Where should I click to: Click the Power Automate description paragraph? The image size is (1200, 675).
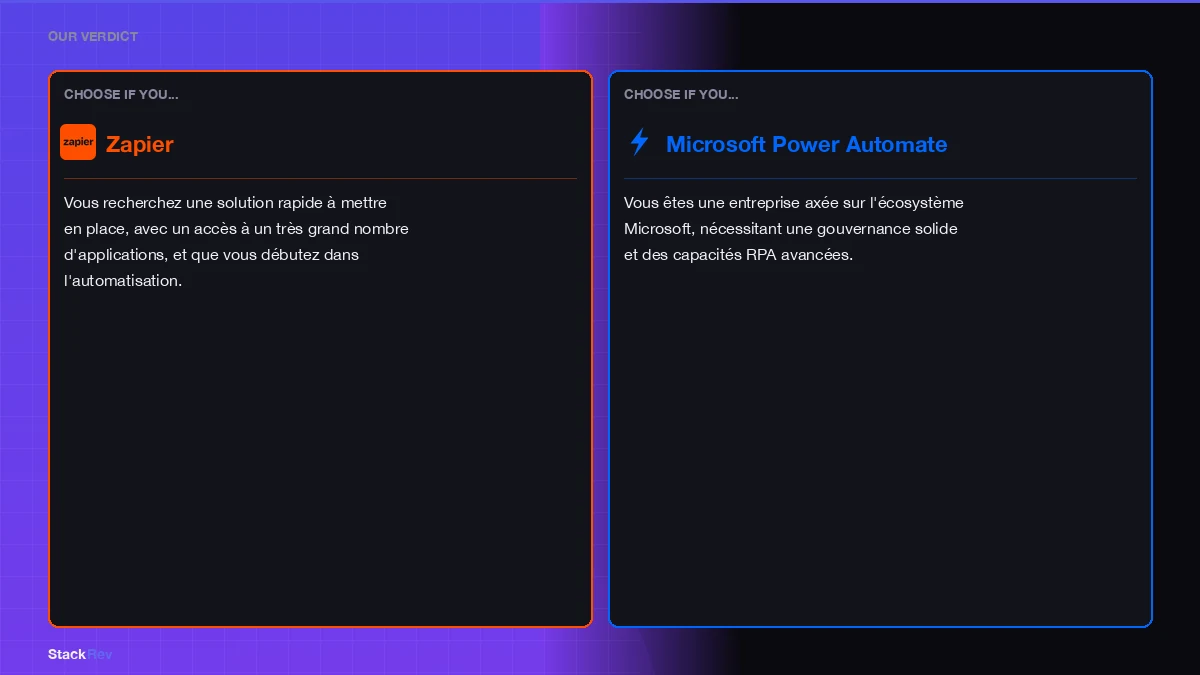pyautogui.click(x=793, y=228)
